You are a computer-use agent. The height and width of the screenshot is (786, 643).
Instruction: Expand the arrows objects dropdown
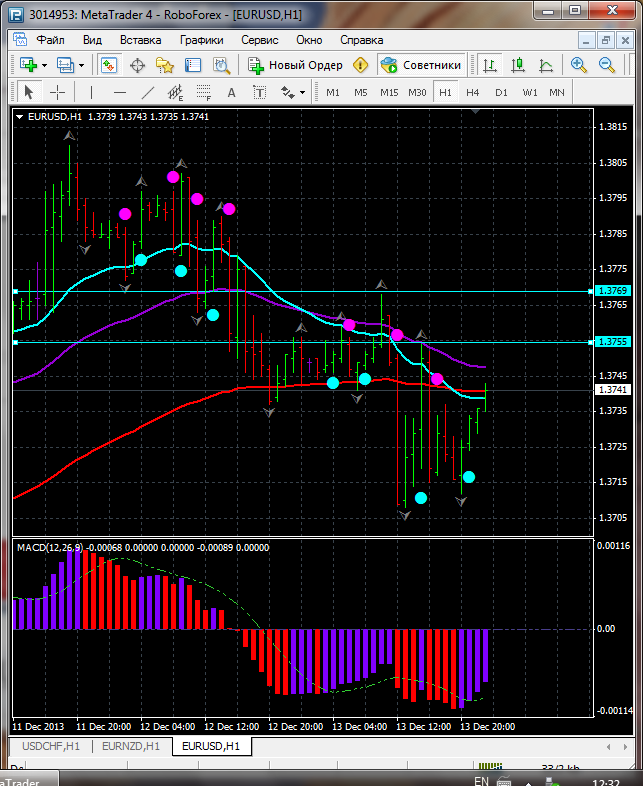302,92
